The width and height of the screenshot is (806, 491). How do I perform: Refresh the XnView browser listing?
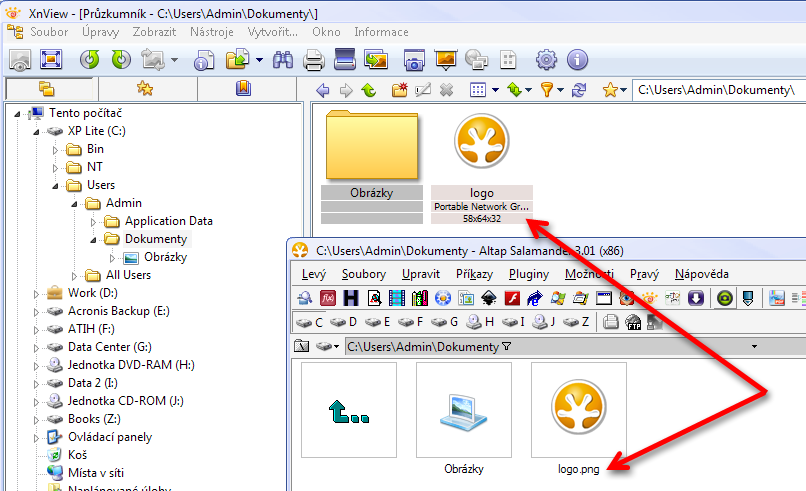click(579, 90)
